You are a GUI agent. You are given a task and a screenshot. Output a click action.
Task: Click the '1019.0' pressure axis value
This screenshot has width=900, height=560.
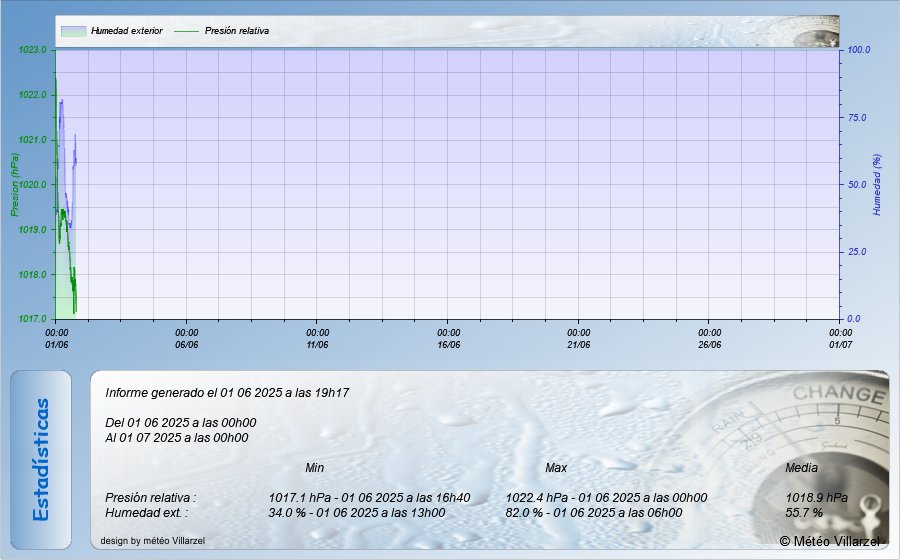tap(33, 230)
